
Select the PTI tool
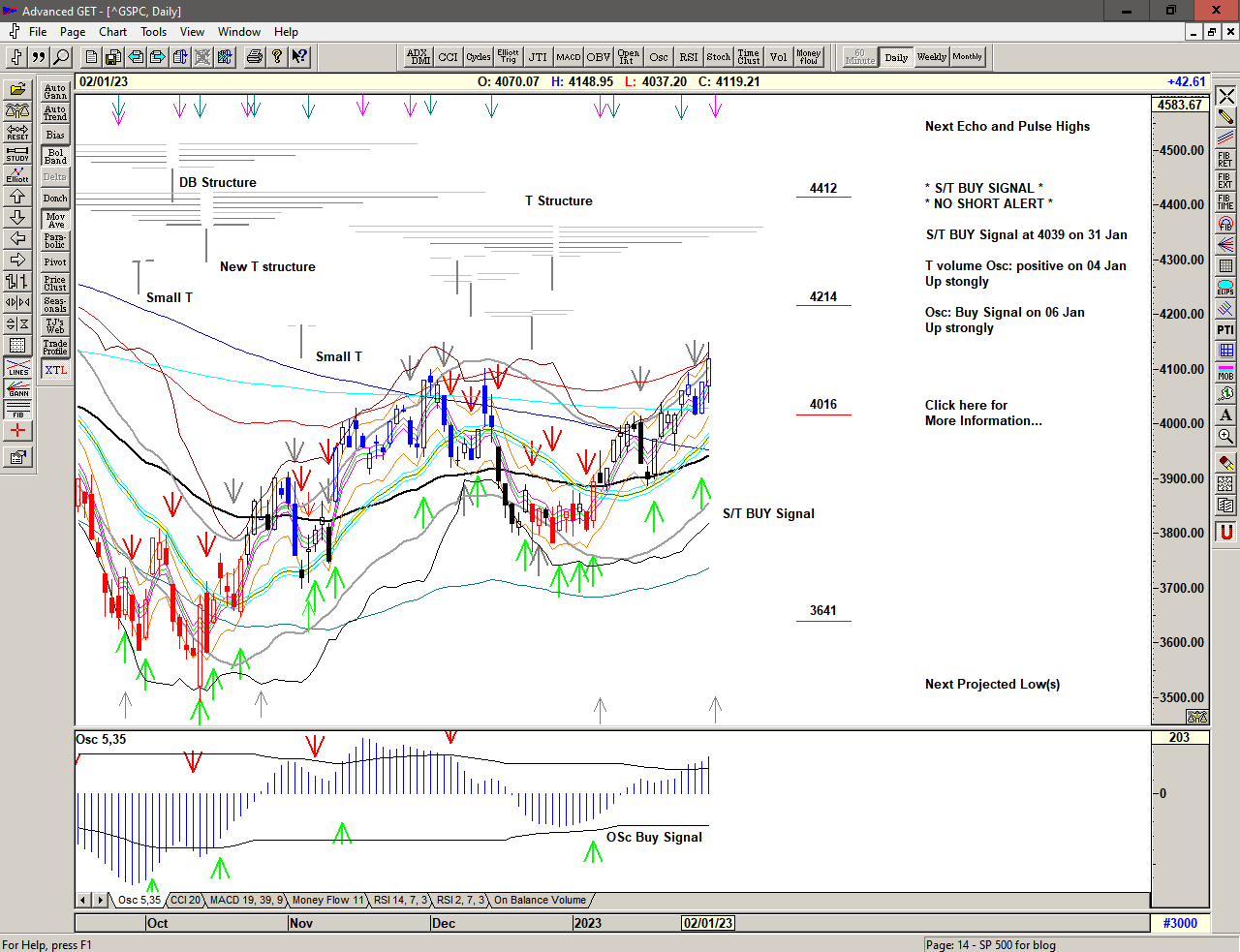[1225, 330]
